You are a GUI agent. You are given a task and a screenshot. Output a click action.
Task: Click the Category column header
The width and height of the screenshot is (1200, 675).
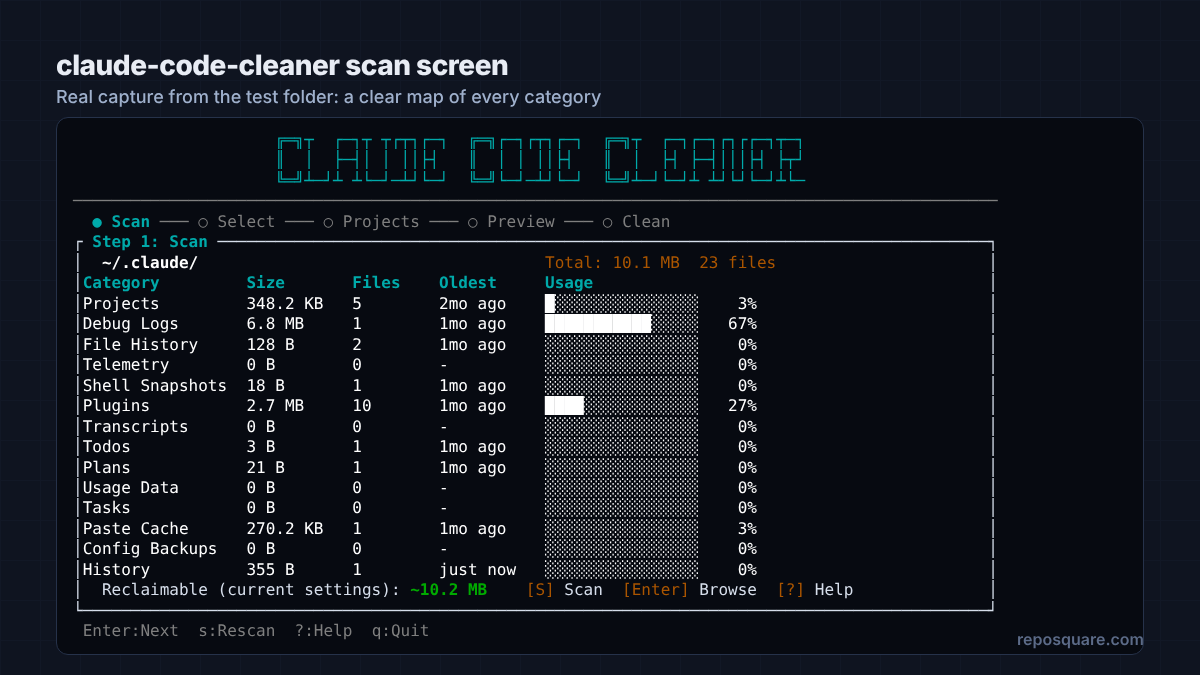pos(121,283)
